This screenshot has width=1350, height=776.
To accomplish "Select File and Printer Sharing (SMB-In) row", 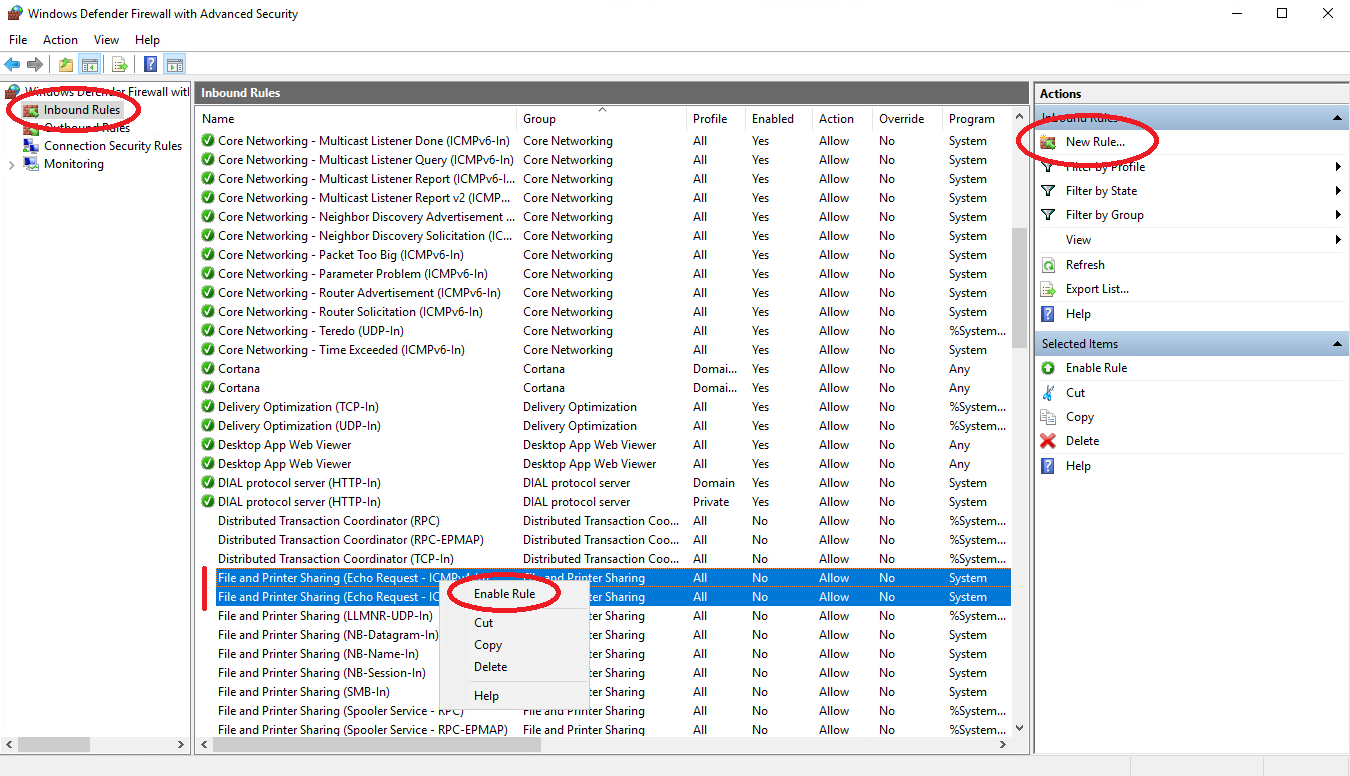I will [x=606, y=692].
